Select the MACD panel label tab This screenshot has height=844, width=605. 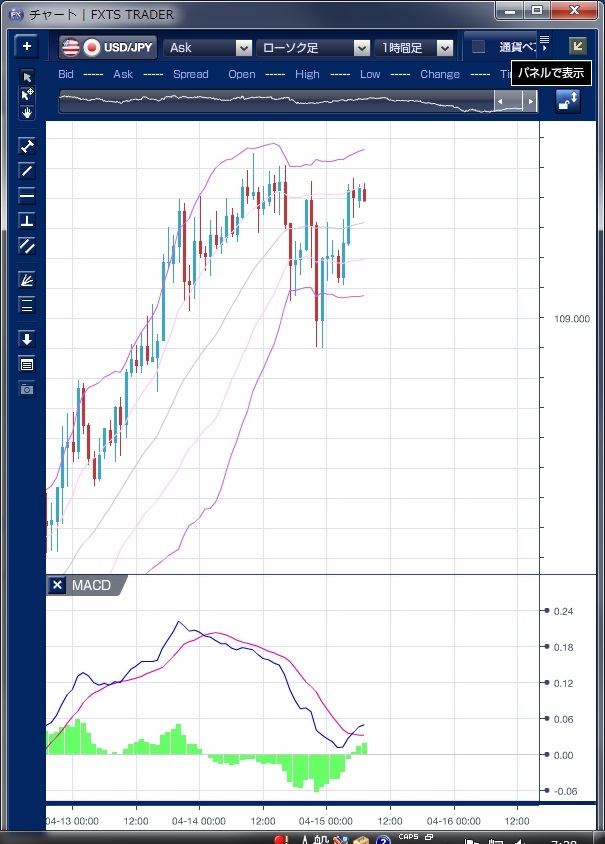click(92, 585)
